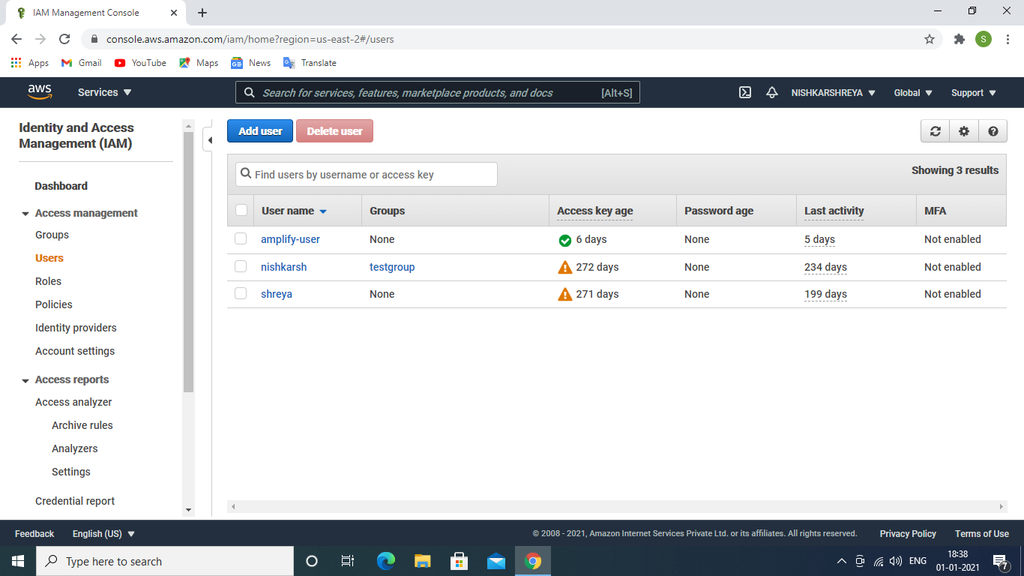This screenshot has width=1024, height=576.
Task: Open CloudShell from the top navigation bar
Action: coord(744,91)
